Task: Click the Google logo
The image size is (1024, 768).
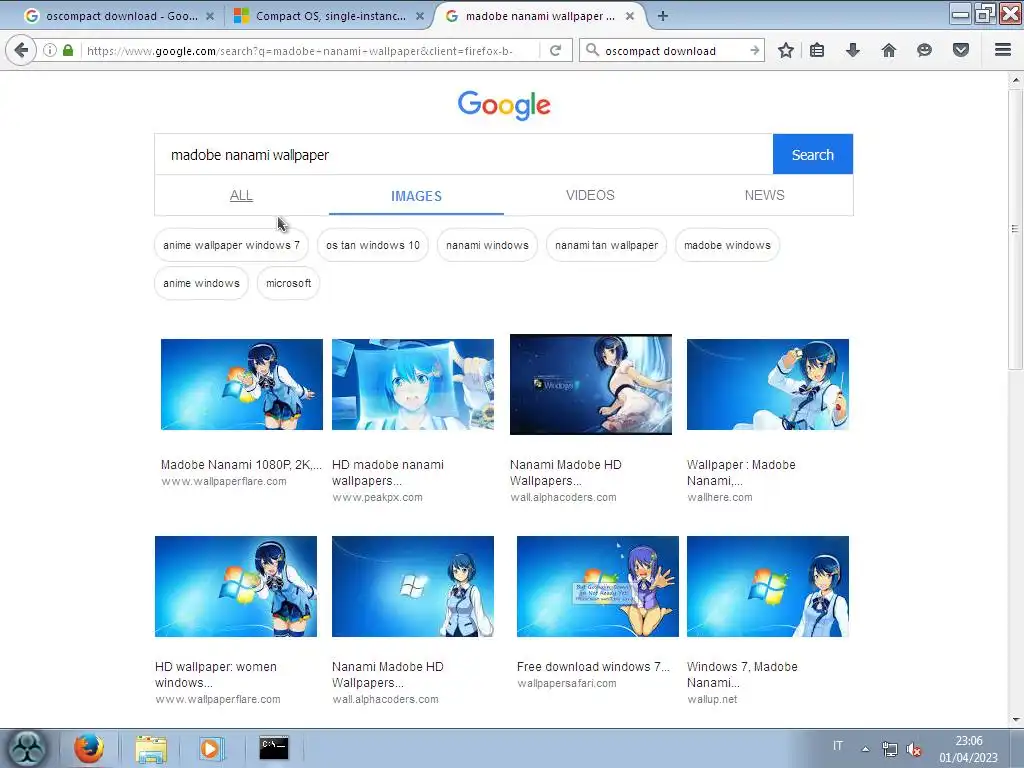Action: pyautogui.click(x=504, y=105)
